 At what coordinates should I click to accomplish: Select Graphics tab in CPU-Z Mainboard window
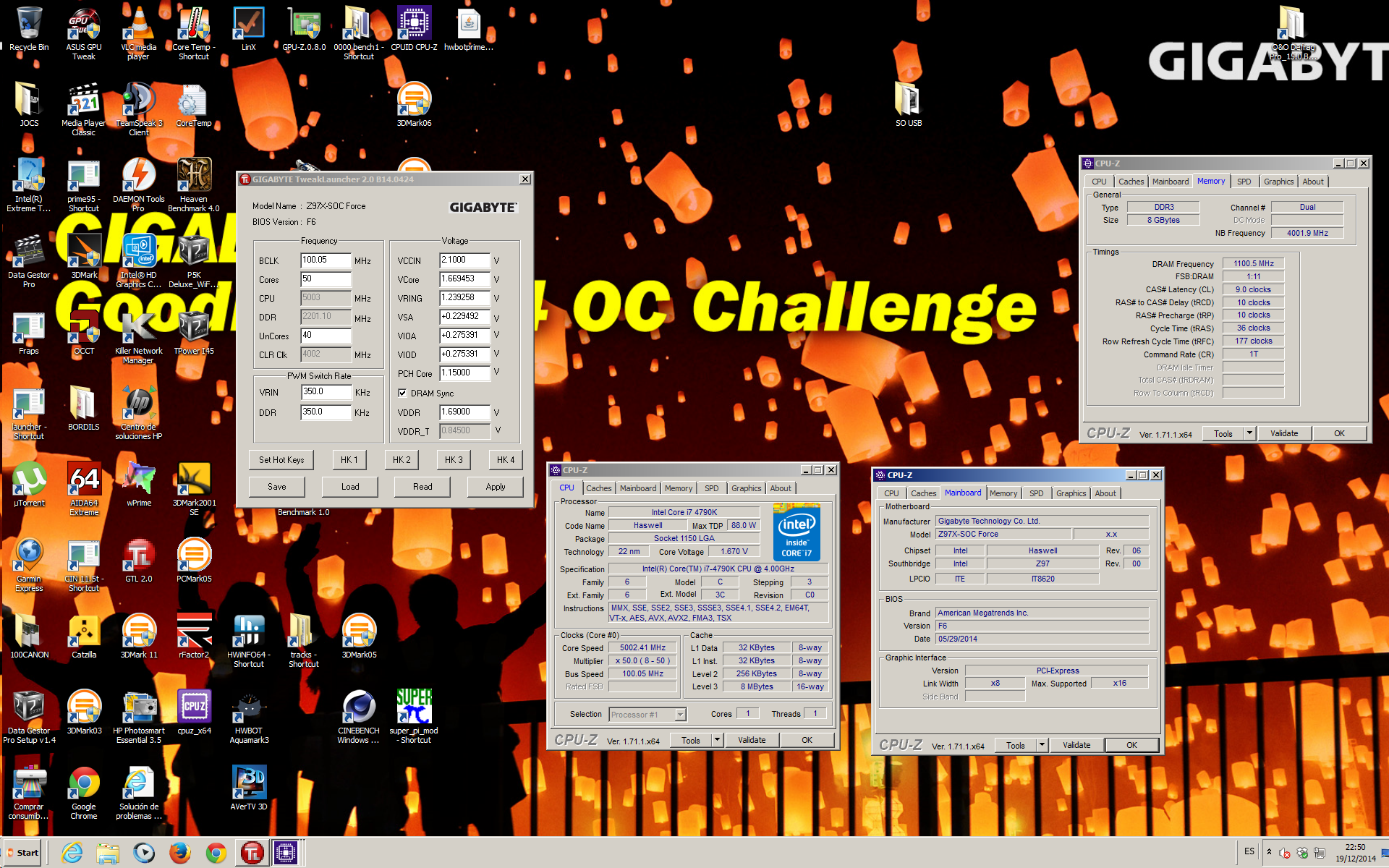click(1071, 493)
